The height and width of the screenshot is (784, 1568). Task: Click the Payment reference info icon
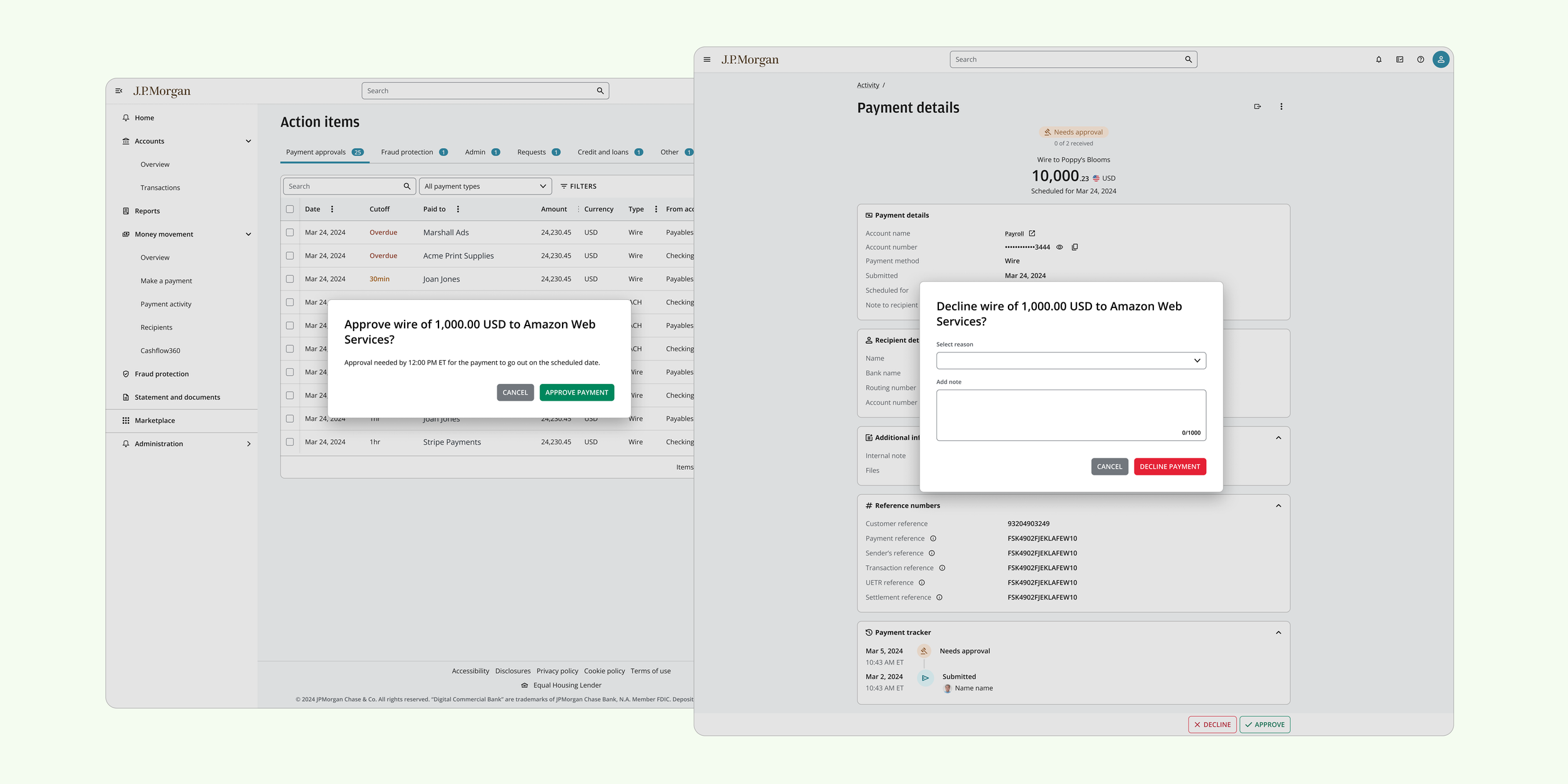933,538
